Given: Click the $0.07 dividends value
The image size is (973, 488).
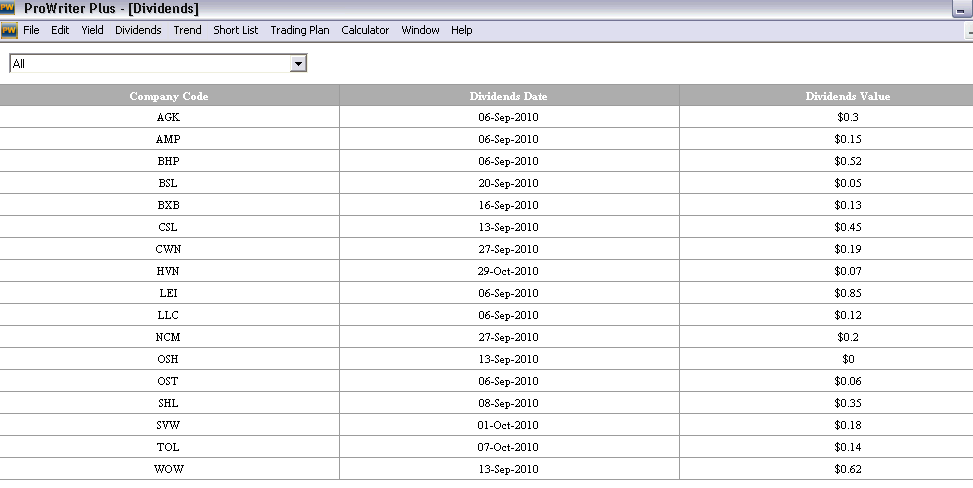Looking at the screenshot, I should click(x=848, y=271).
